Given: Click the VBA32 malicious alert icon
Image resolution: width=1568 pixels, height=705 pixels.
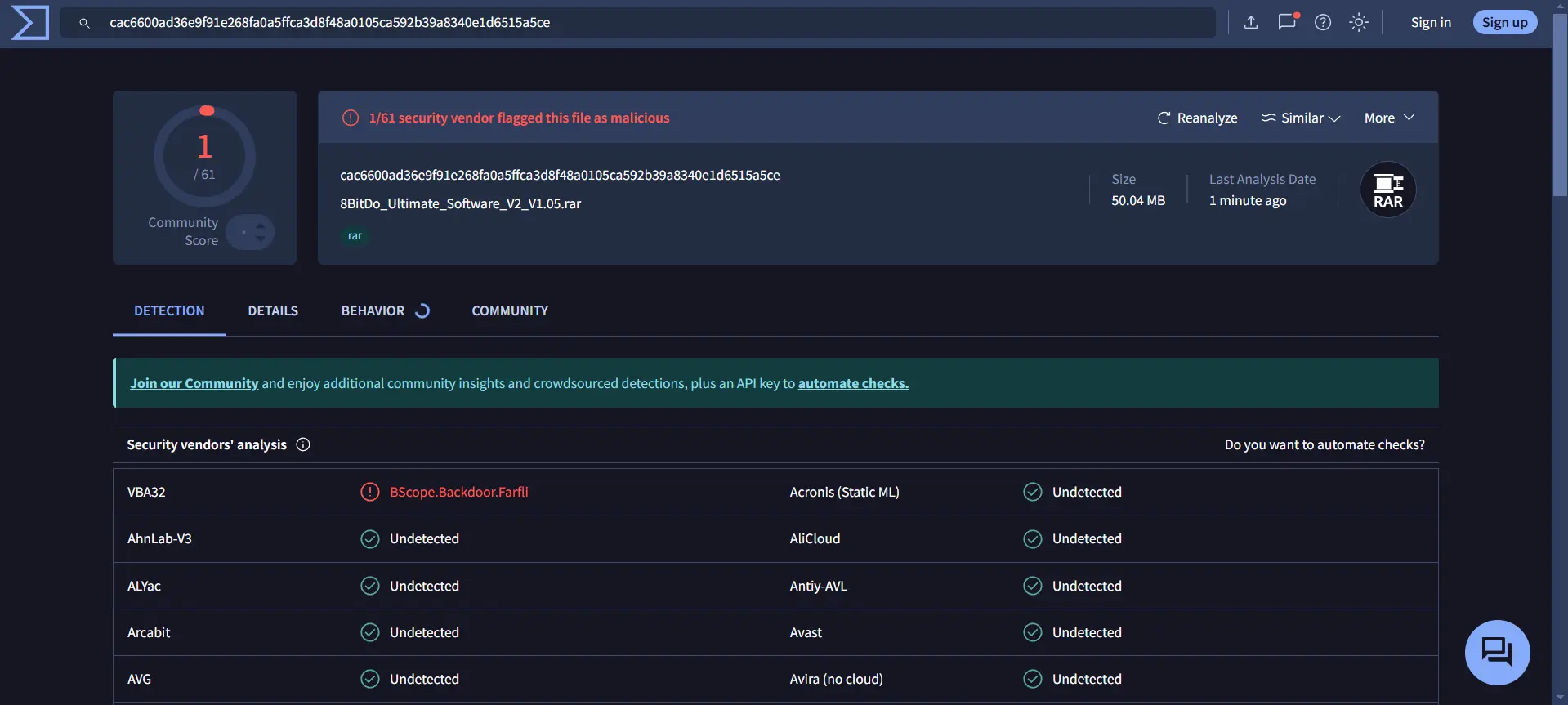Looking at the screenshot, I should (x=370, y=492).
